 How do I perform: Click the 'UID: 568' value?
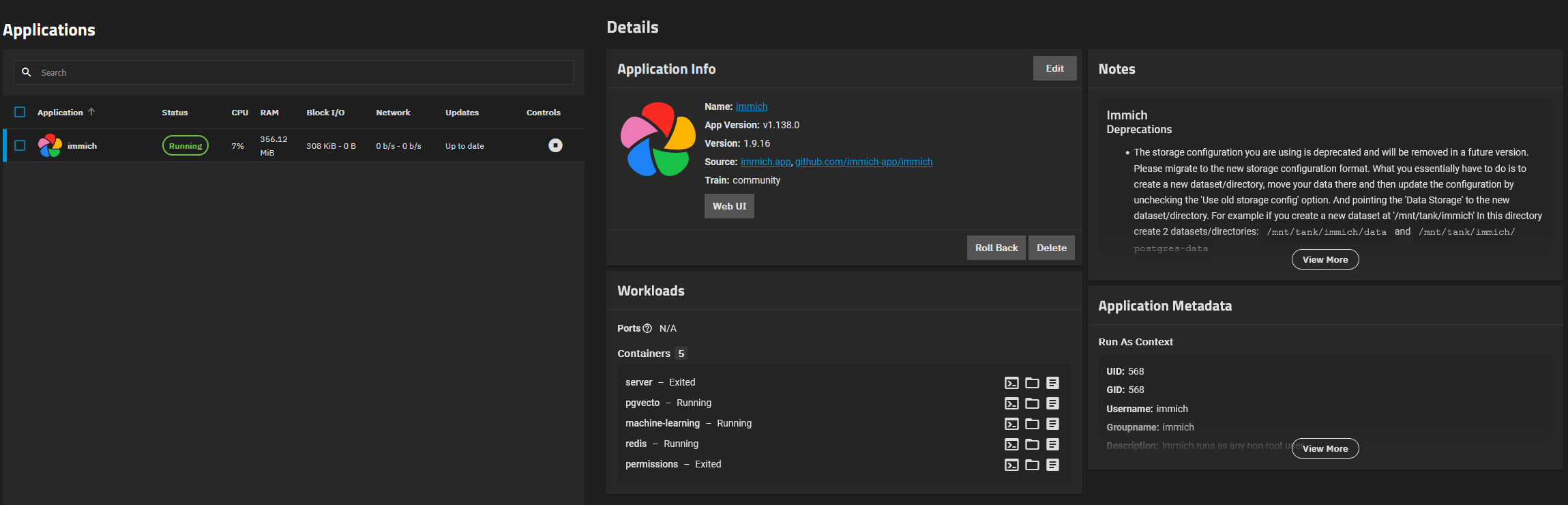point(1125,371)
